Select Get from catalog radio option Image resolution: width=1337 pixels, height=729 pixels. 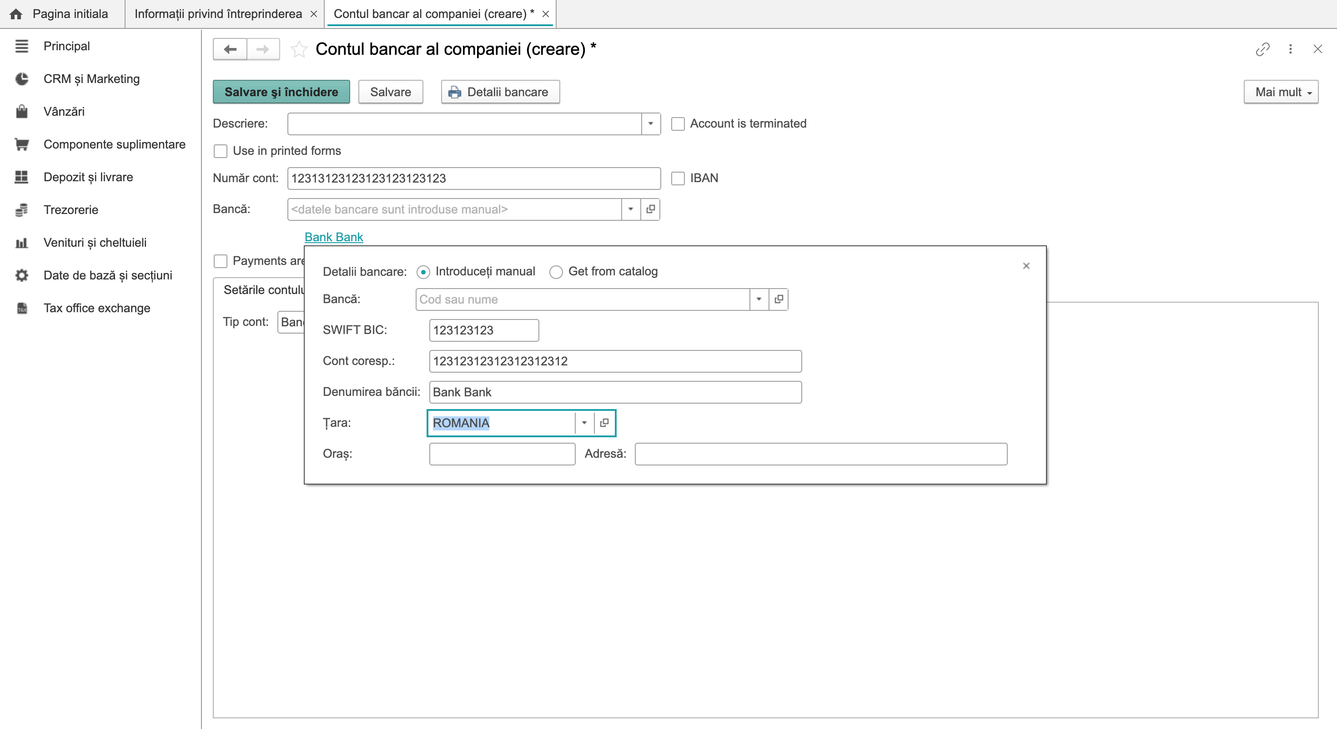(556, 272)
